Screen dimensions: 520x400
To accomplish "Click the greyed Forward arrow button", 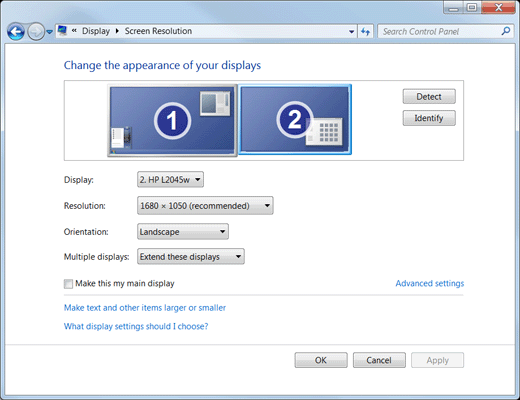I will coord(36,32).
